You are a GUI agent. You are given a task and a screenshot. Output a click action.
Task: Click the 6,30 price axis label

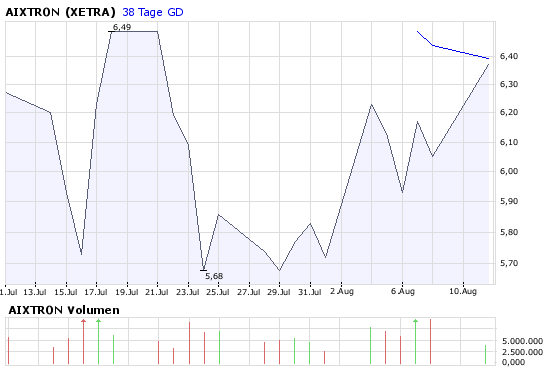pyautogui.click(x=509, y=84)
